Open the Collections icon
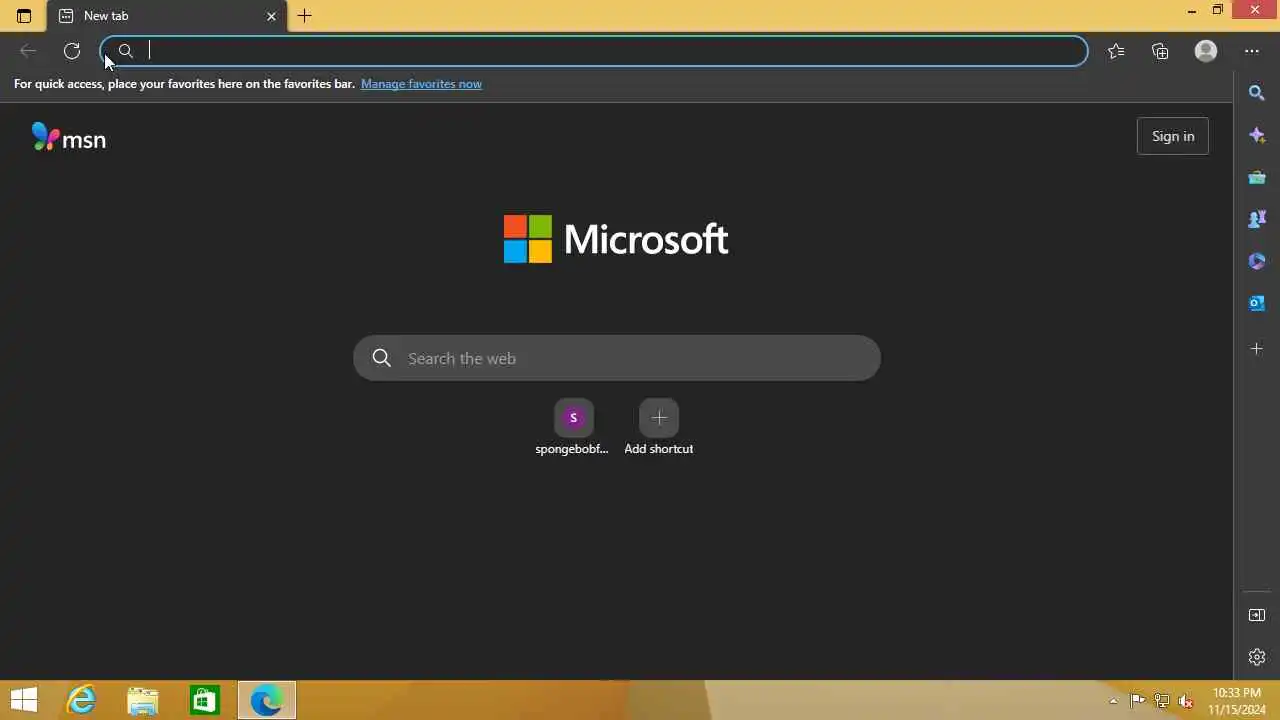This screenshot has width=1280, height=720. [x=1160, y=51]
